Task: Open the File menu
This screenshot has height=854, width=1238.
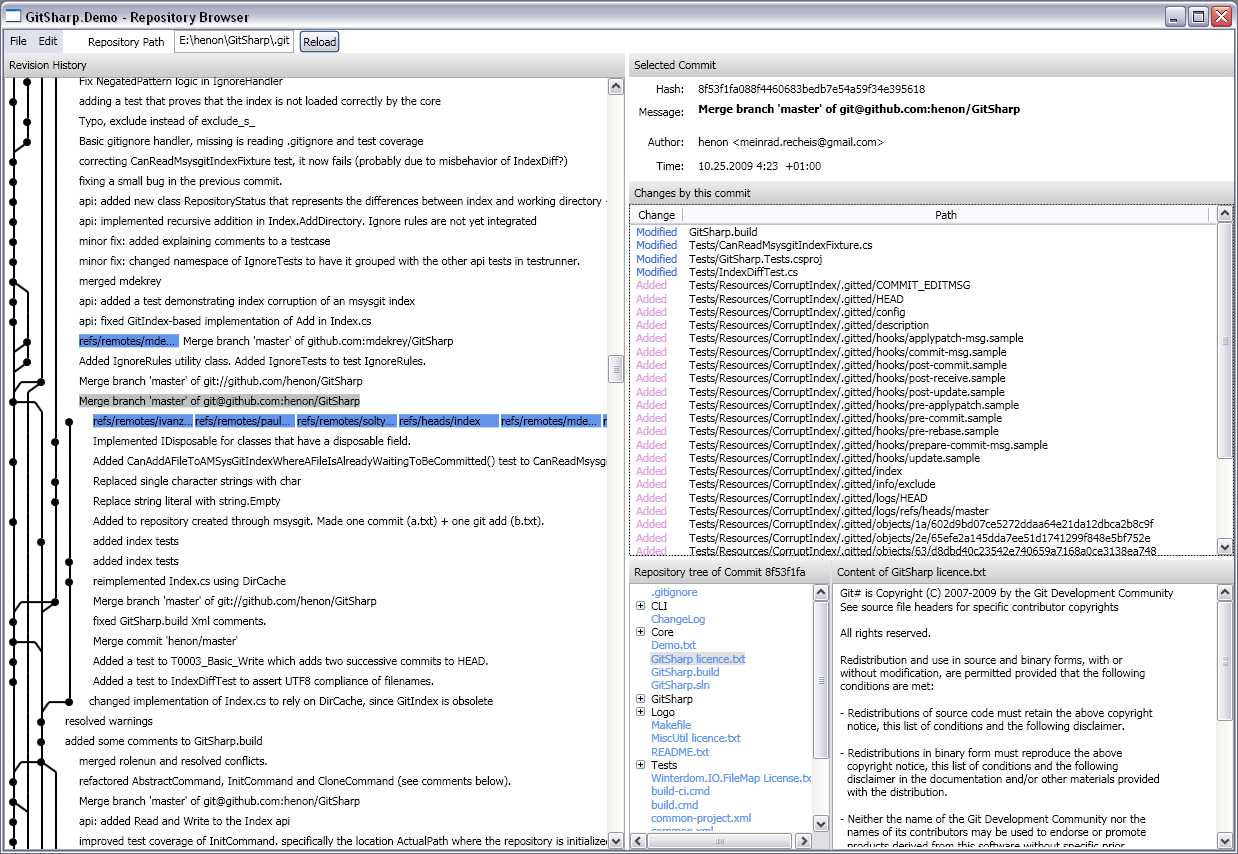Action: pyautogui.click(x=18, y=41)
